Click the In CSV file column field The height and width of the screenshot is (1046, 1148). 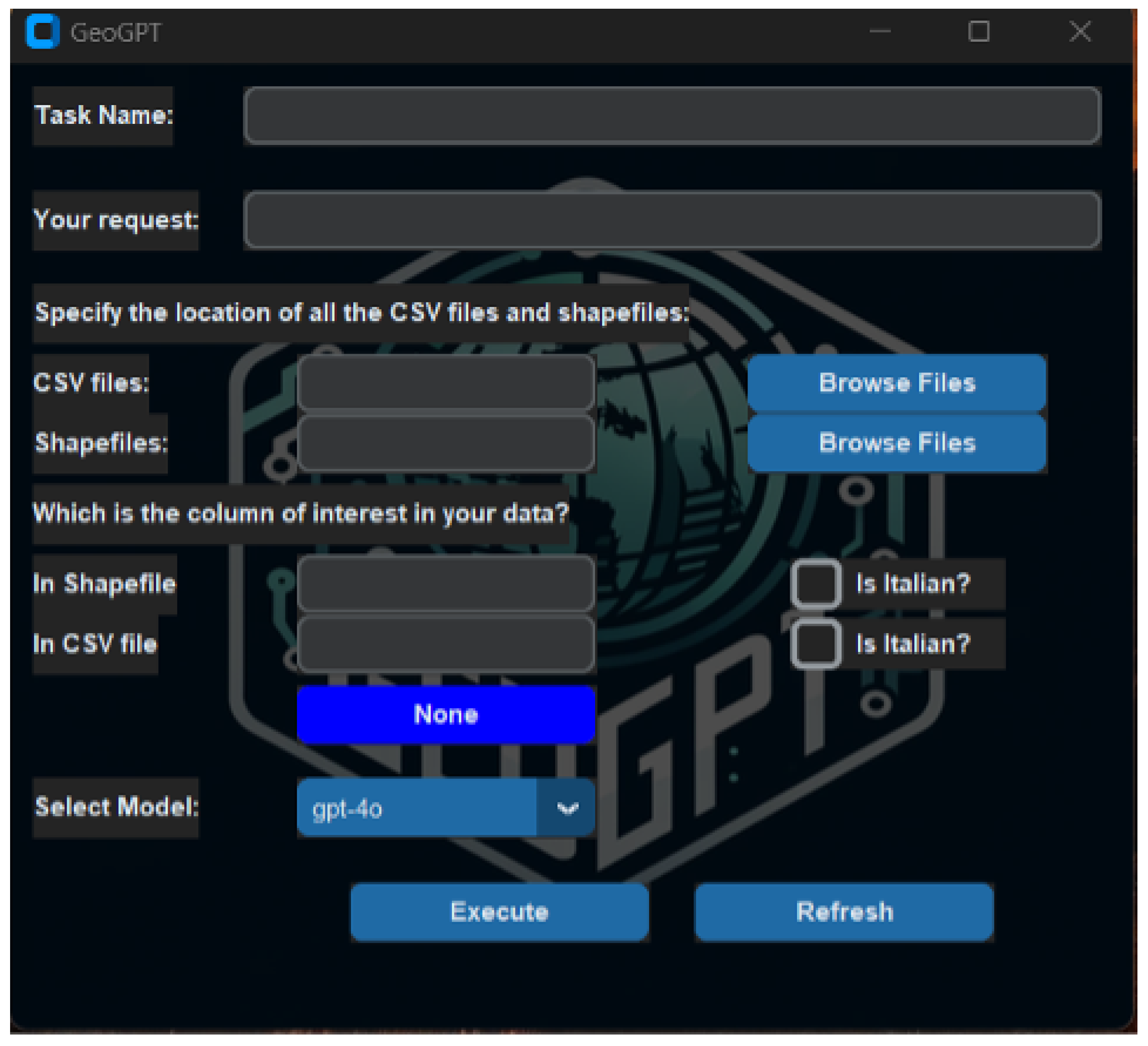tap(446, 644)
